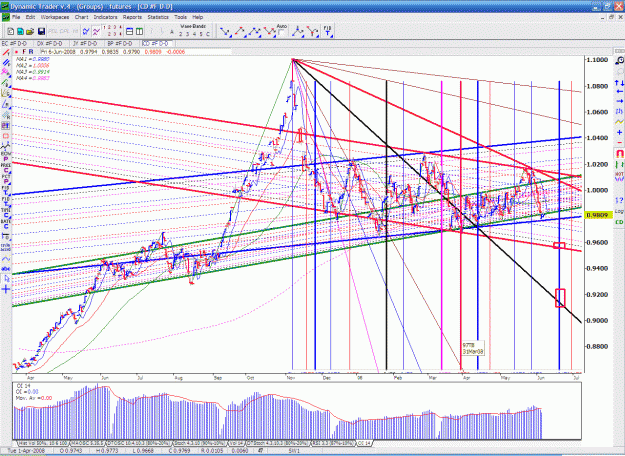625x456 pixels.
Task: Click the letter A toolbar button
Action: [x=172, y=32]
